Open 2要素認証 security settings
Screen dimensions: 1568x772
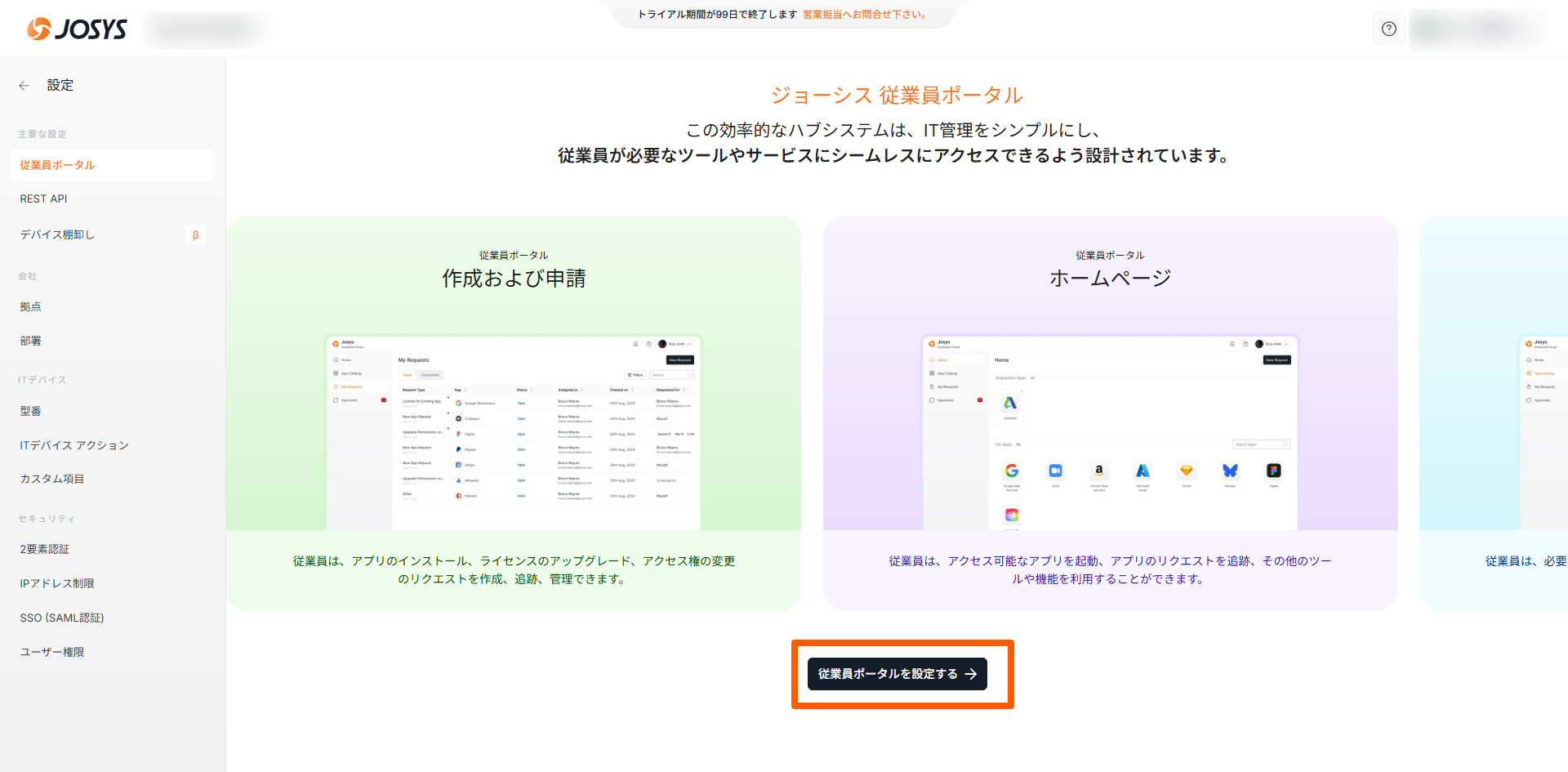point(45,550)
